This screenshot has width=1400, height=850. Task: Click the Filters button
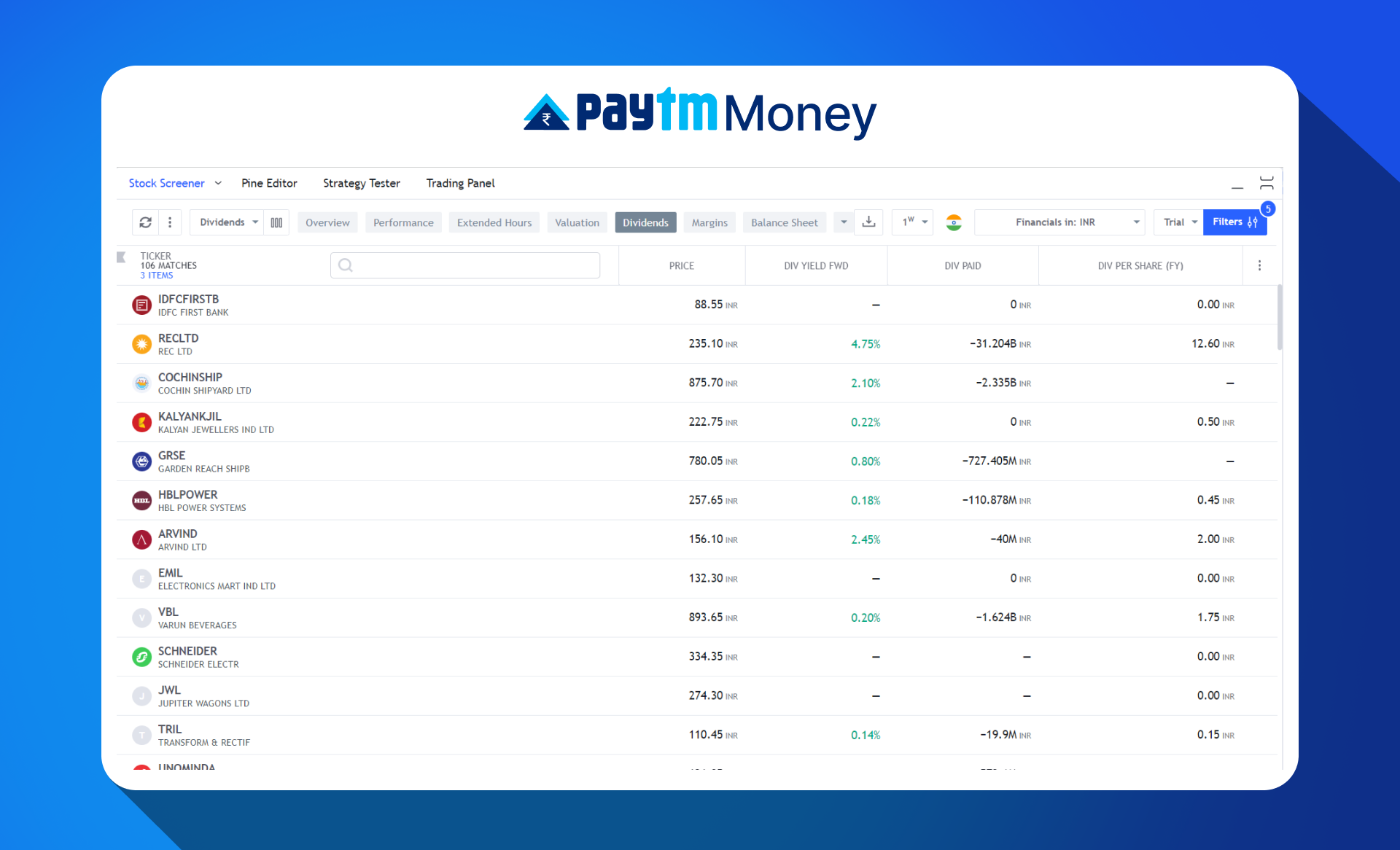point(1234,222)
